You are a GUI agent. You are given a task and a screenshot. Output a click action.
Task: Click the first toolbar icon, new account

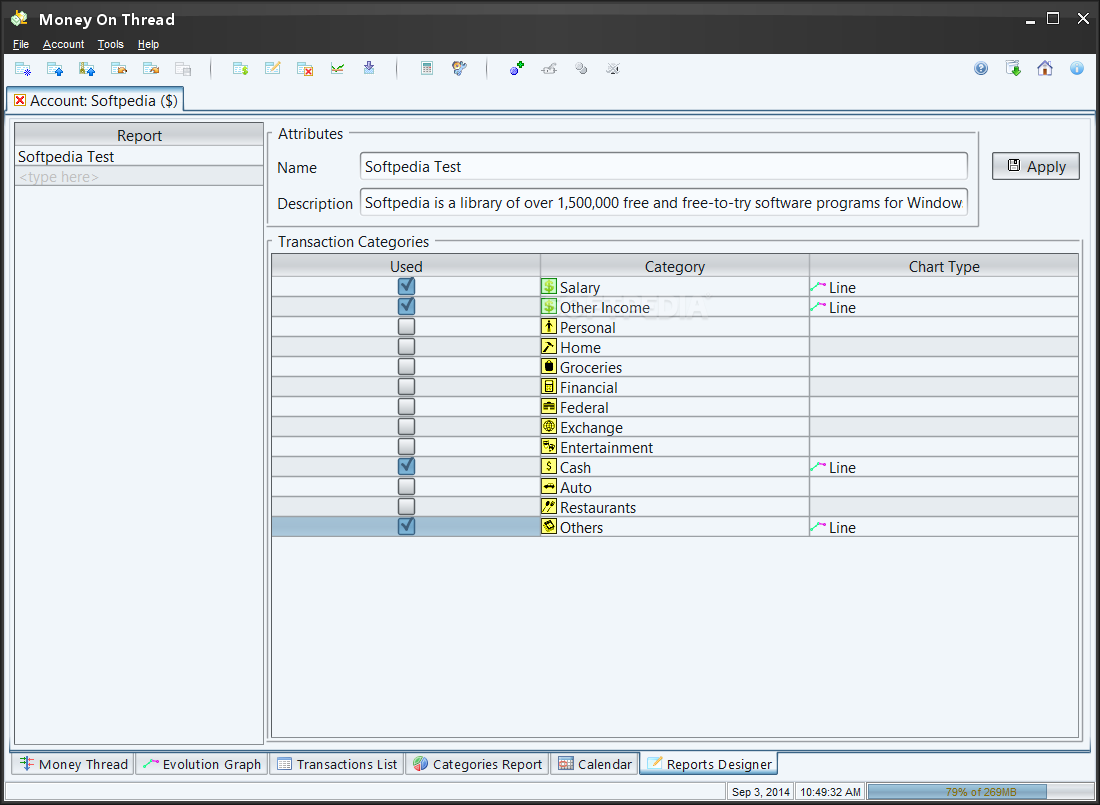click(23, 69)
